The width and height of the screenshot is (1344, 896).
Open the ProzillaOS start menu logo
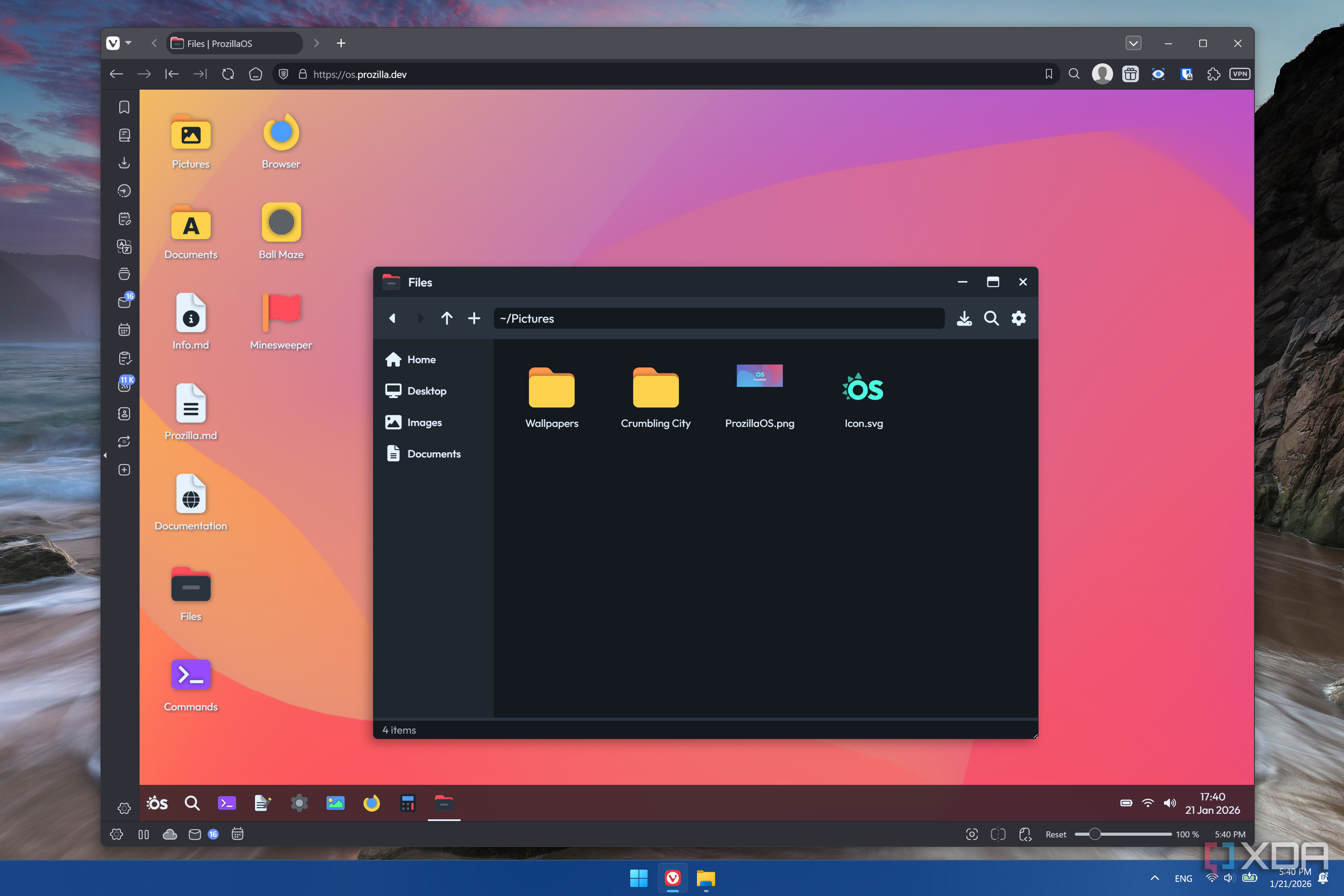(157, 803)
